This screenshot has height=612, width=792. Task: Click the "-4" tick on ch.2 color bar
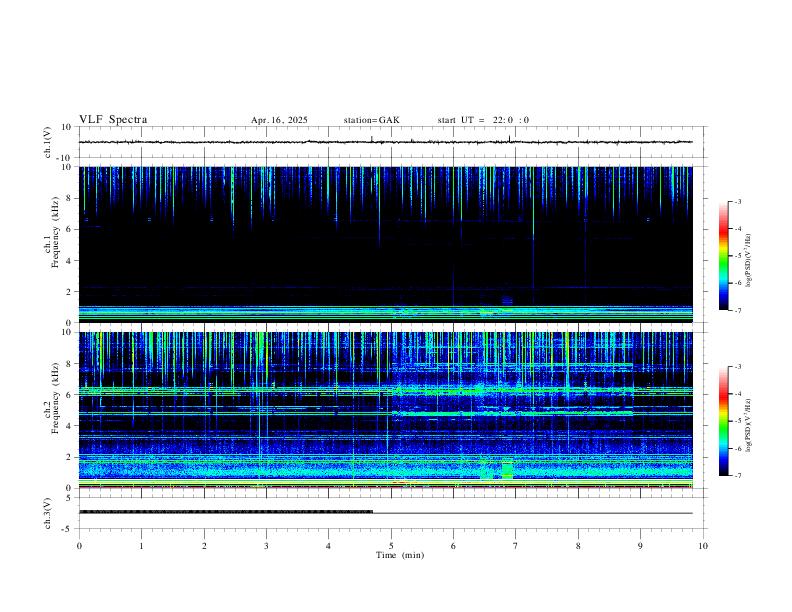tap(737, 393)
